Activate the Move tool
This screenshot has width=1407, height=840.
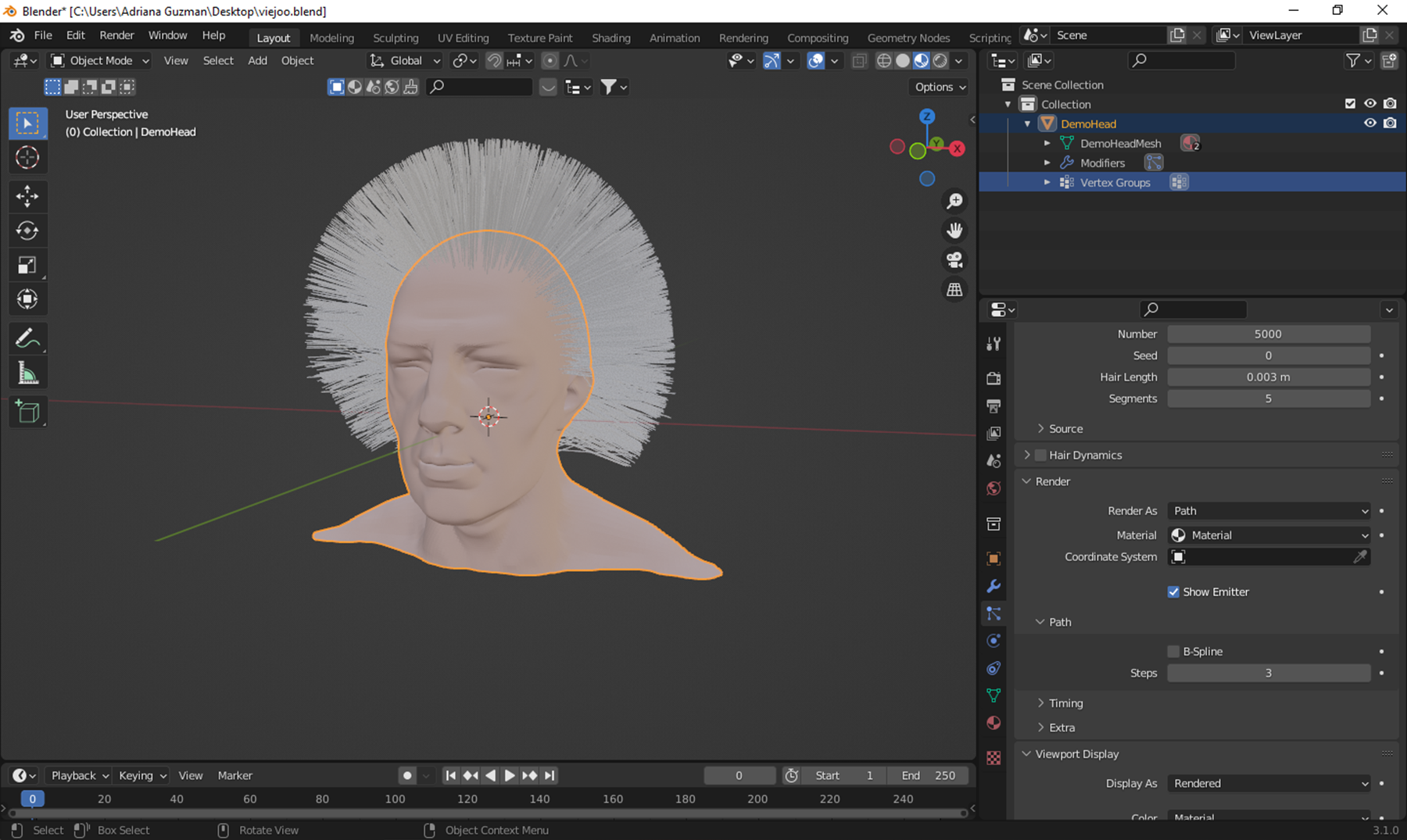click(27, 196)
